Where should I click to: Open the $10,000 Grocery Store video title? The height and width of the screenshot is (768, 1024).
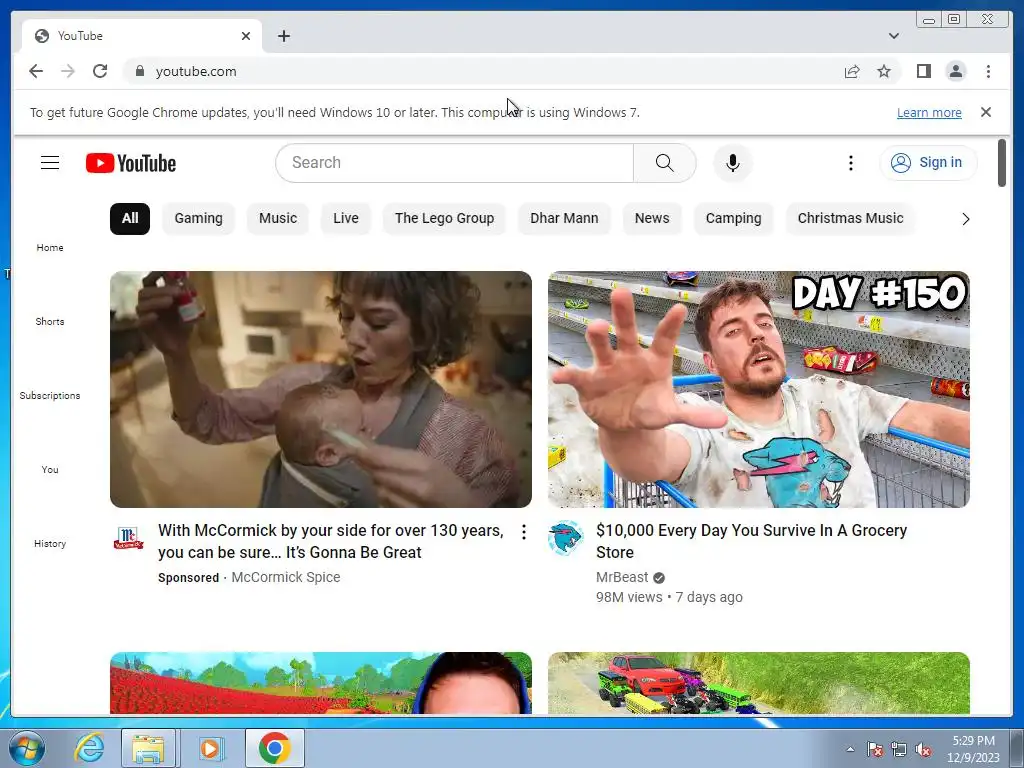pos(751,541)
